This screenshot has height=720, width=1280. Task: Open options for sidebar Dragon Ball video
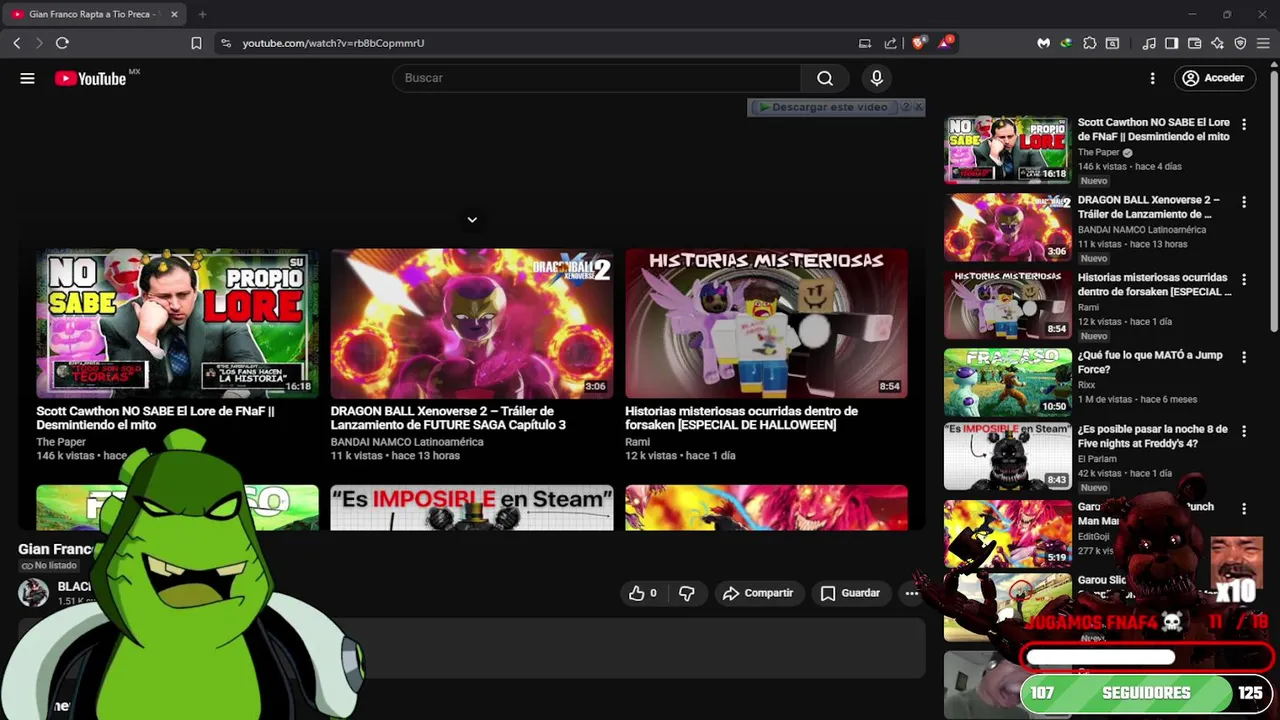1244,202
